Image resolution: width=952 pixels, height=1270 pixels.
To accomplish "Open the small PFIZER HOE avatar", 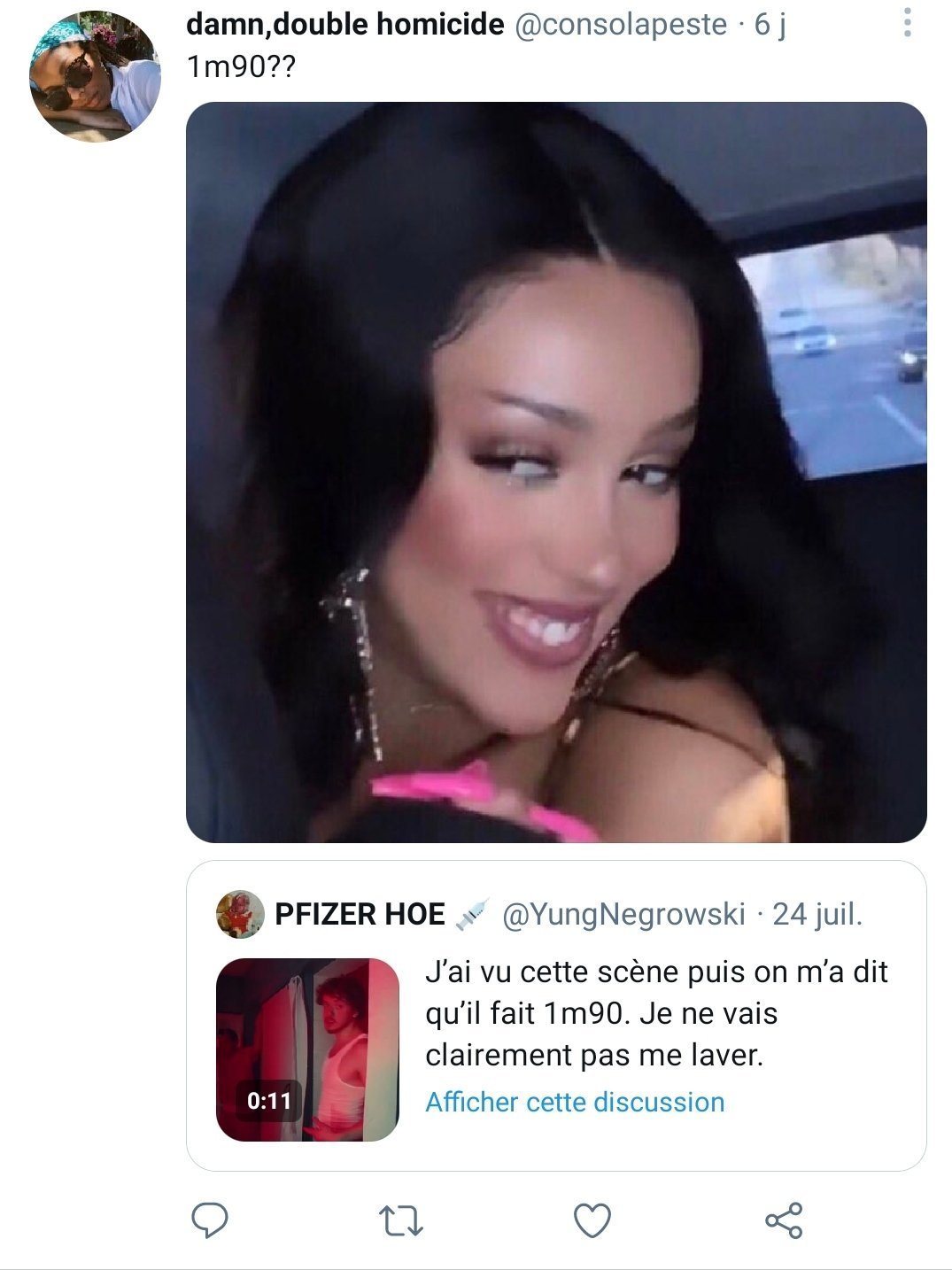I will (240, 914).
